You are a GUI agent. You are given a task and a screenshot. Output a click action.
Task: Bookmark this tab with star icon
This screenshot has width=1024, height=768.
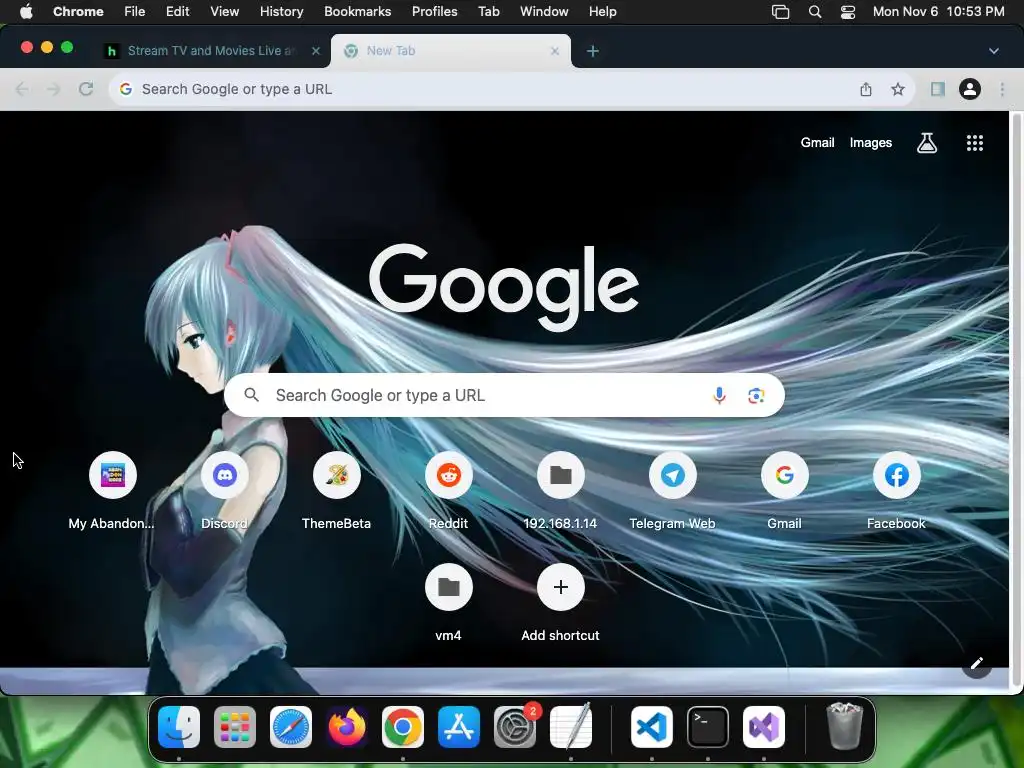click(x=898, y=89)
